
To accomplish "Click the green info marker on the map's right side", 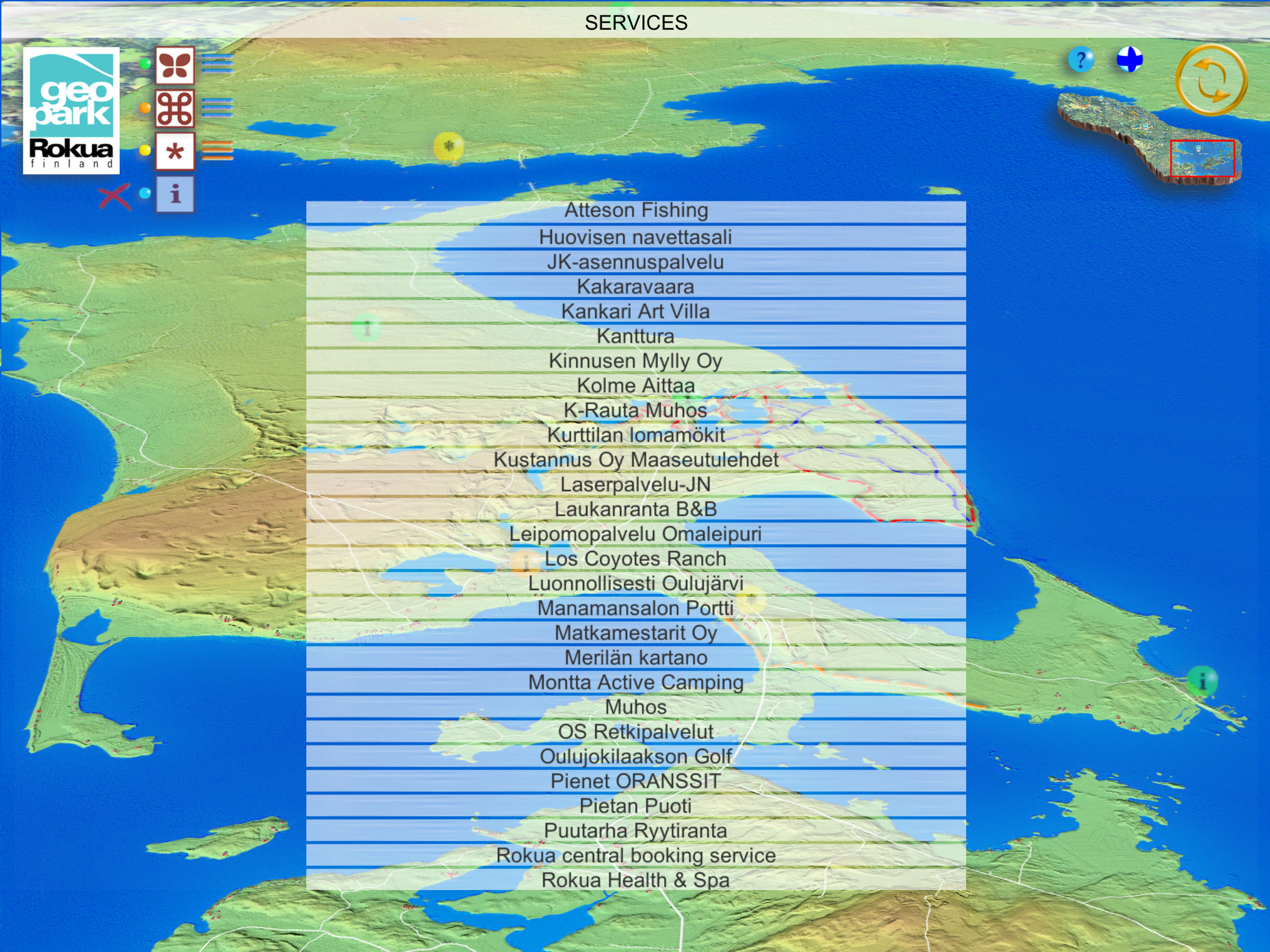I will (x=1202, y=681).
